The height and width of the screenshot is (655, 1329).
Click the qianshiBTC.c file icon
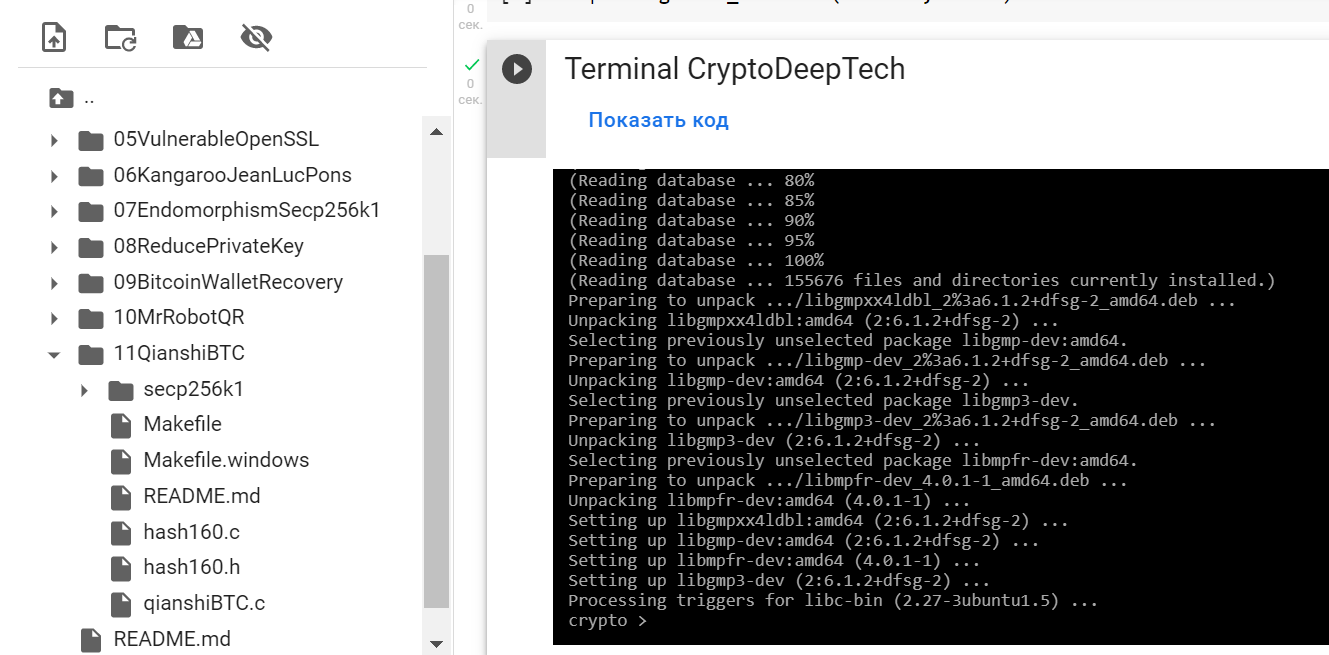(121, 604)
